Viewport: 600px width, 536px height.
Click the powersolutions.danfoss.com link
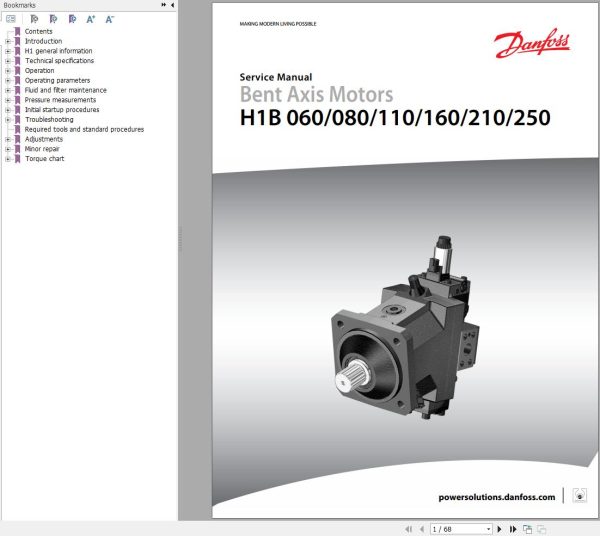click(x=497, y=497)
